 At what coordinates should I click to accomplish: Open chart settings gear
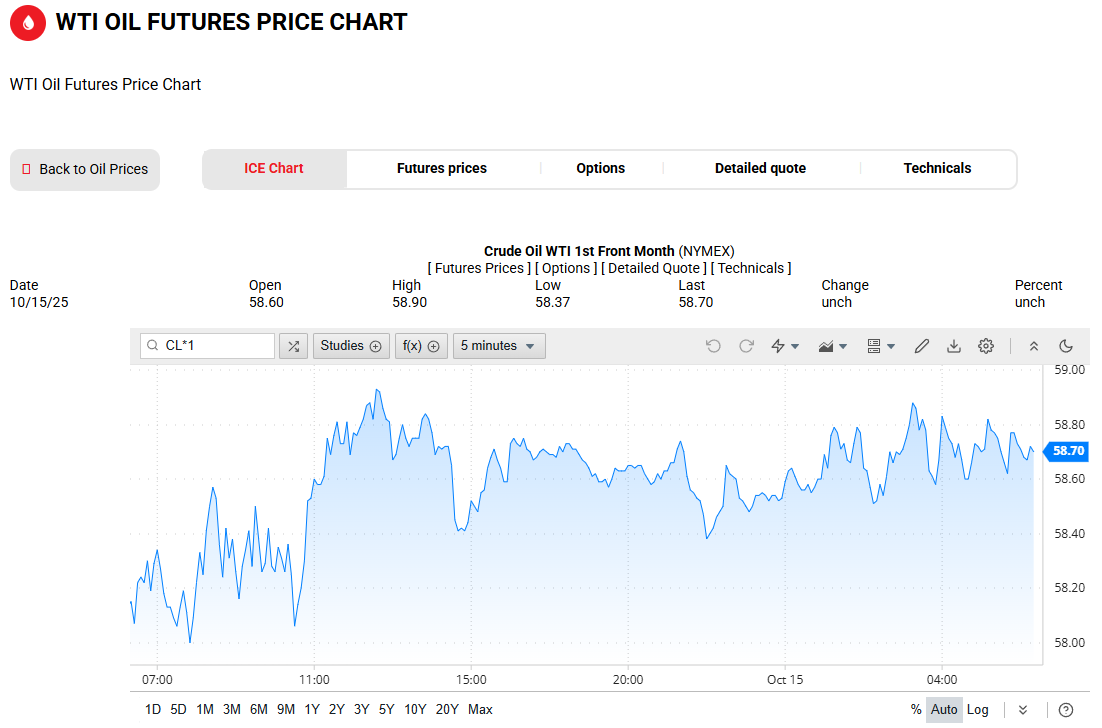point(986,346)
